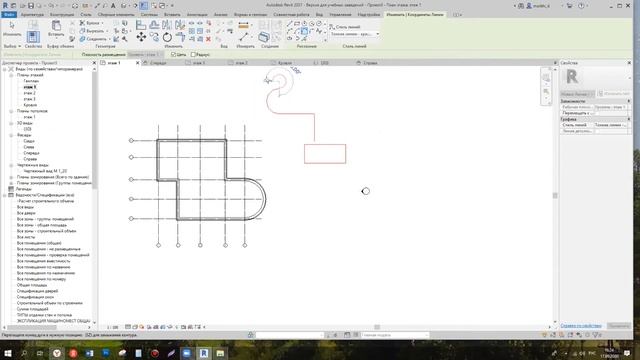640x360 pixels.
Task: Select the Line draw tool
Action: 289,24
